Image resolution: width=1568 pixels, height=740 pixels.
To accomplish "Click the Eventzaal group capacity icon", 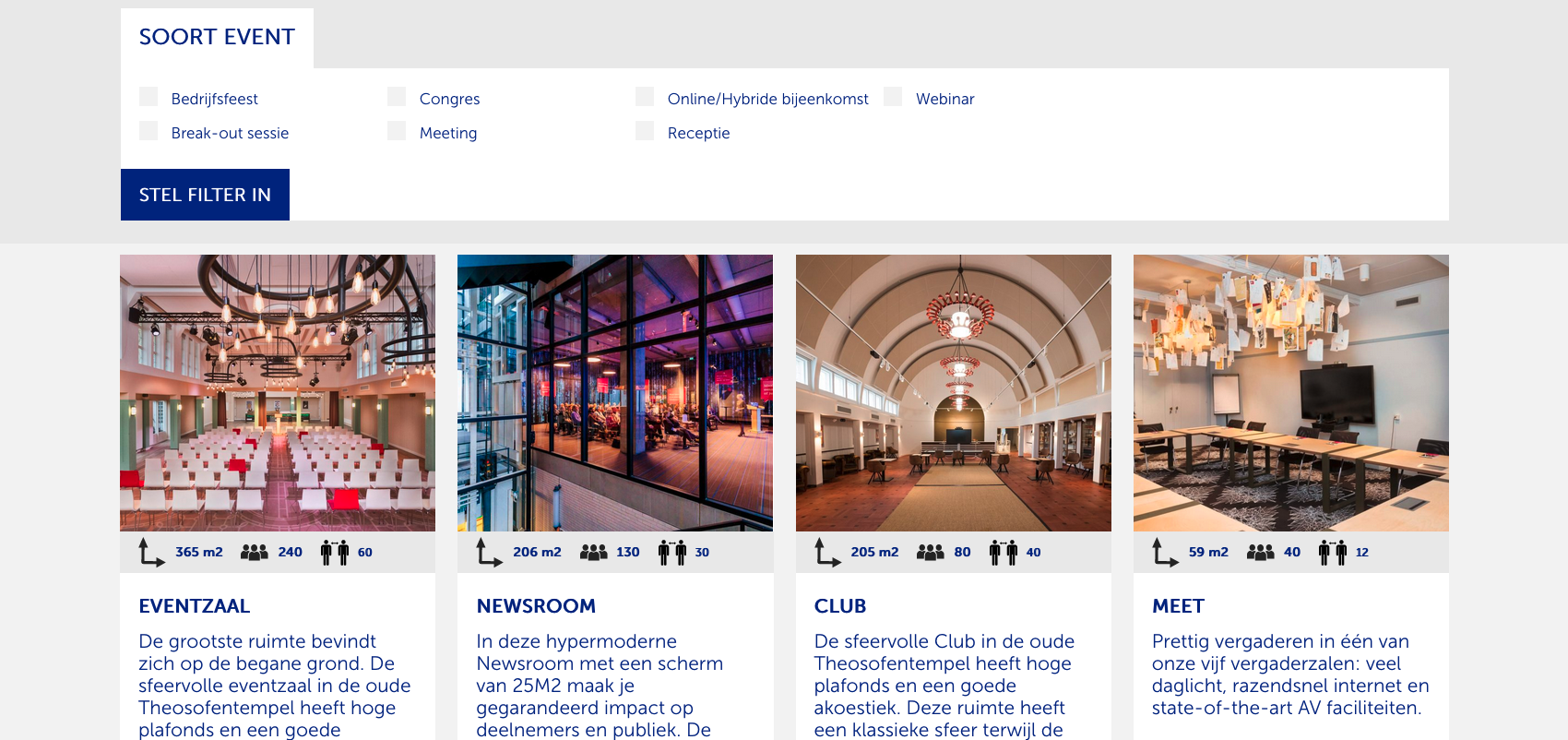I will pos(255,552).
